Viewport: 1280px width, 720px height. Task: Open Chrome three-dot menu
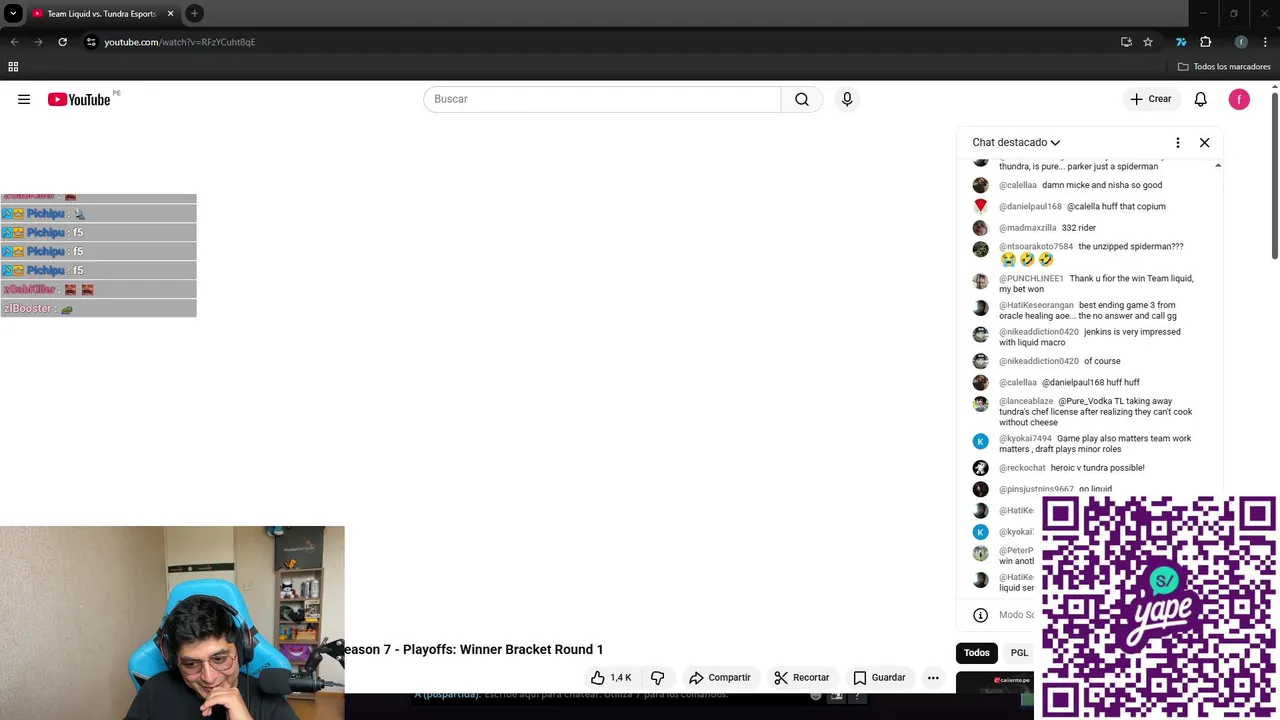[x=1265, y=42]
